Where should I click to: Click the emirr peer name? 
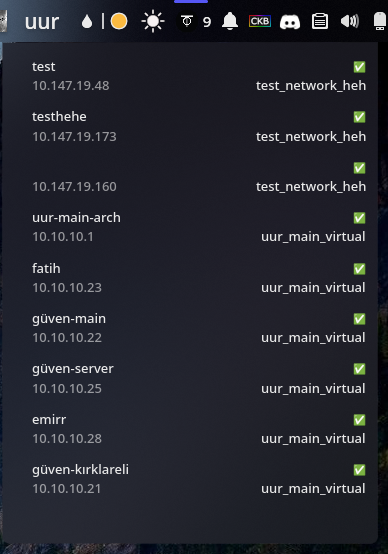[x=49, y=420]
